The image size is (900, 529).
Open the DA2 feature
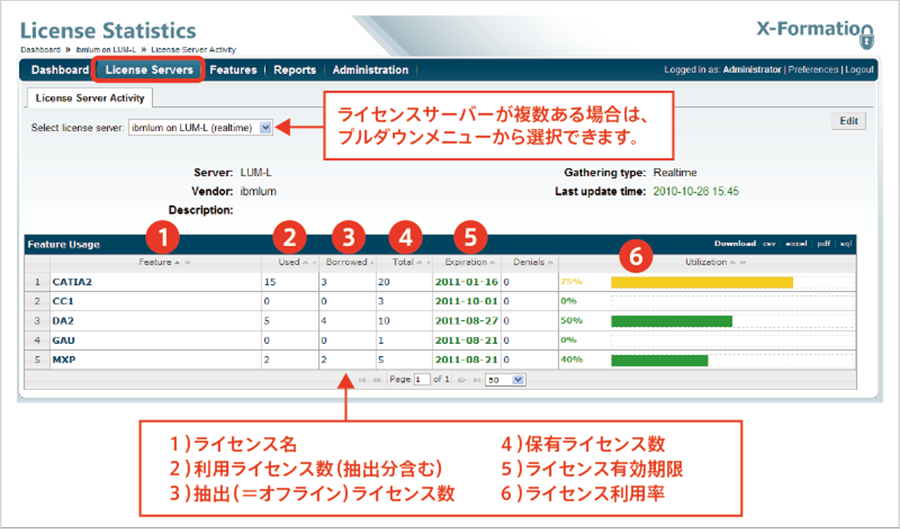63,321
